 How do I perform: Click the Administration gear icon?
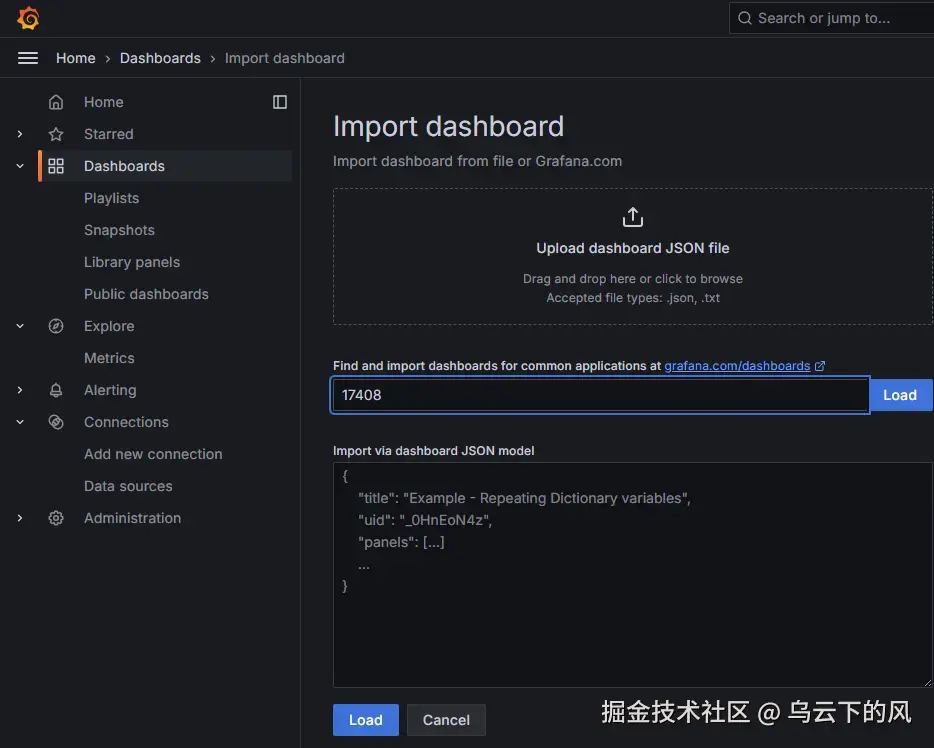click(56, 518)
